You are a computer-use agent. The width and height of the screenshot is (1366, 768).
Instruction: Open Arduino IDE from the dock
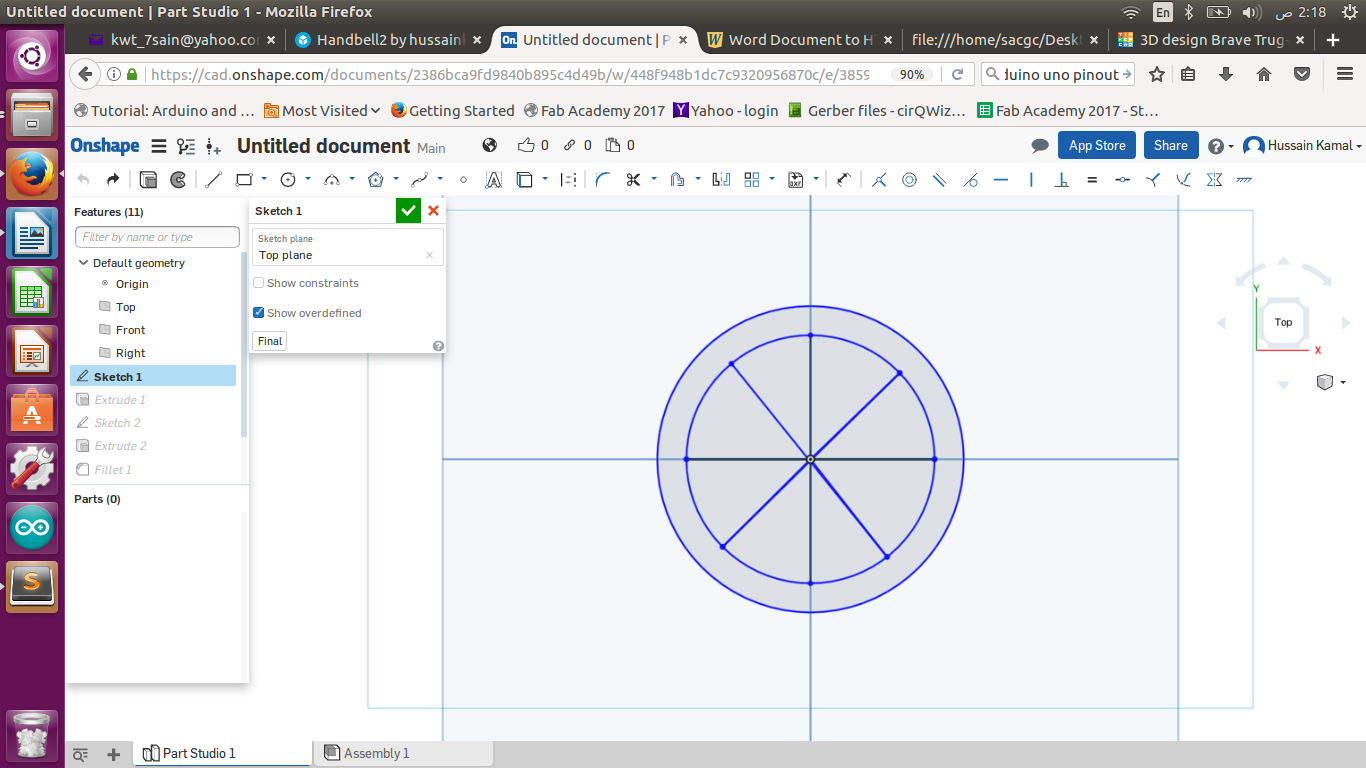click(x=32, y=528)
